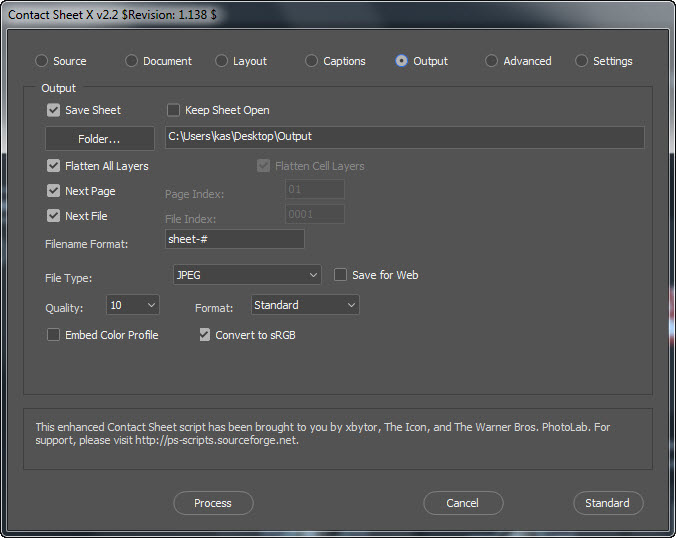676x538 pixels.
Task: Click the Page Index field
Action: coord(315,189)
